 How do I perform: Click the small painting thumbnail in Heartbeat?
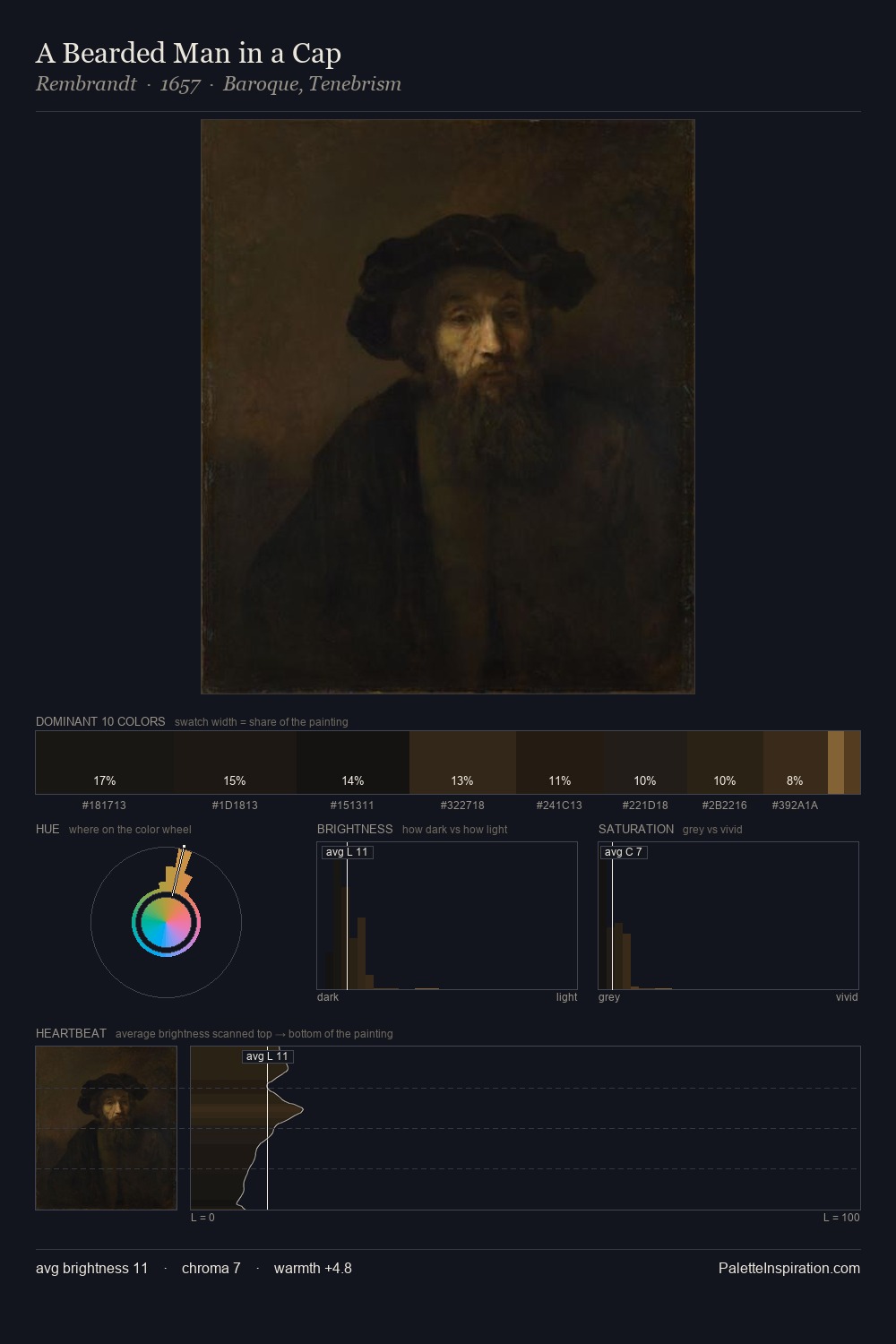[x=107, y=1128]
